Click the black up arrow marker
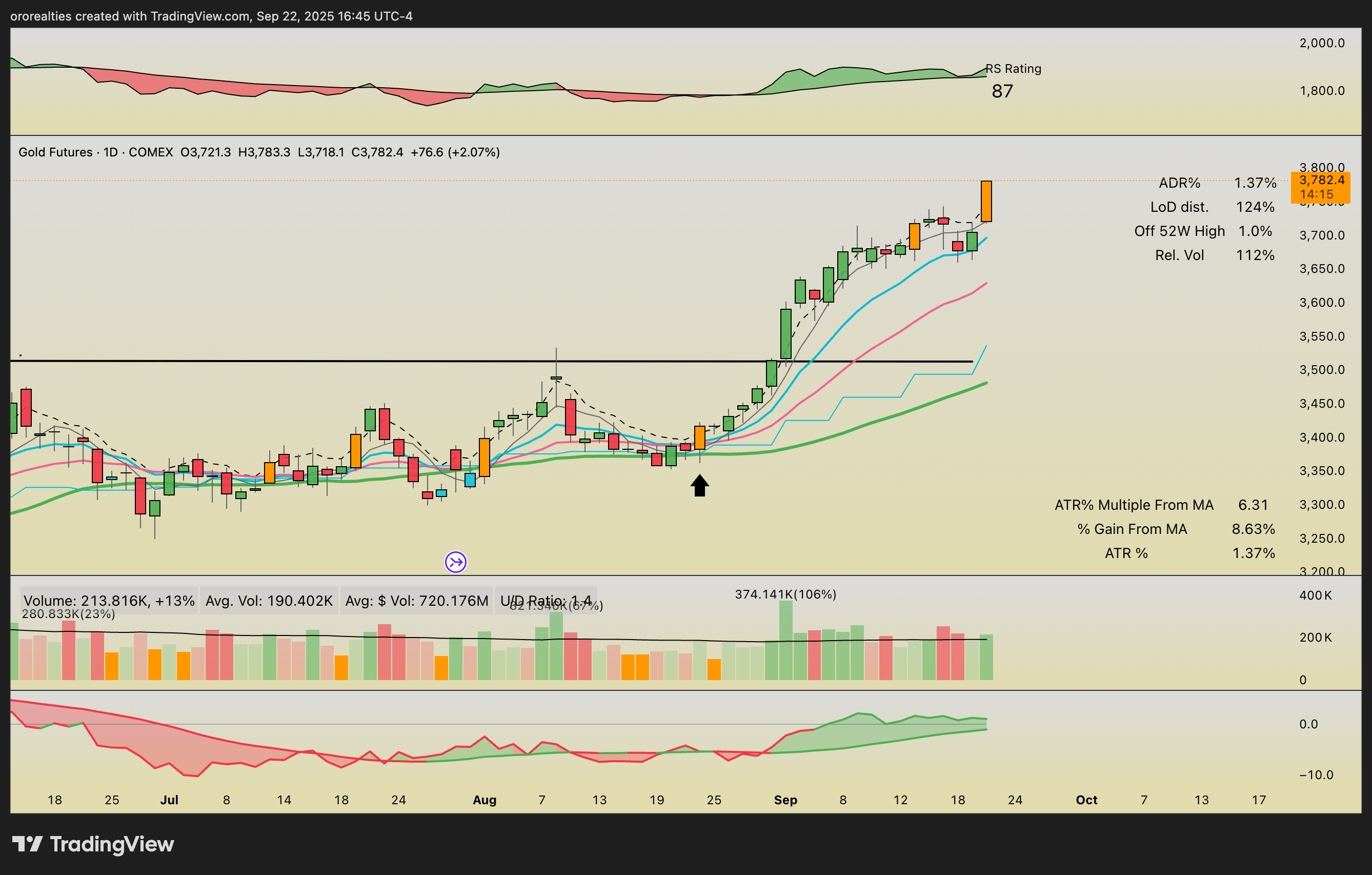This screenshot has width=1372, height=875. [700, 486]
